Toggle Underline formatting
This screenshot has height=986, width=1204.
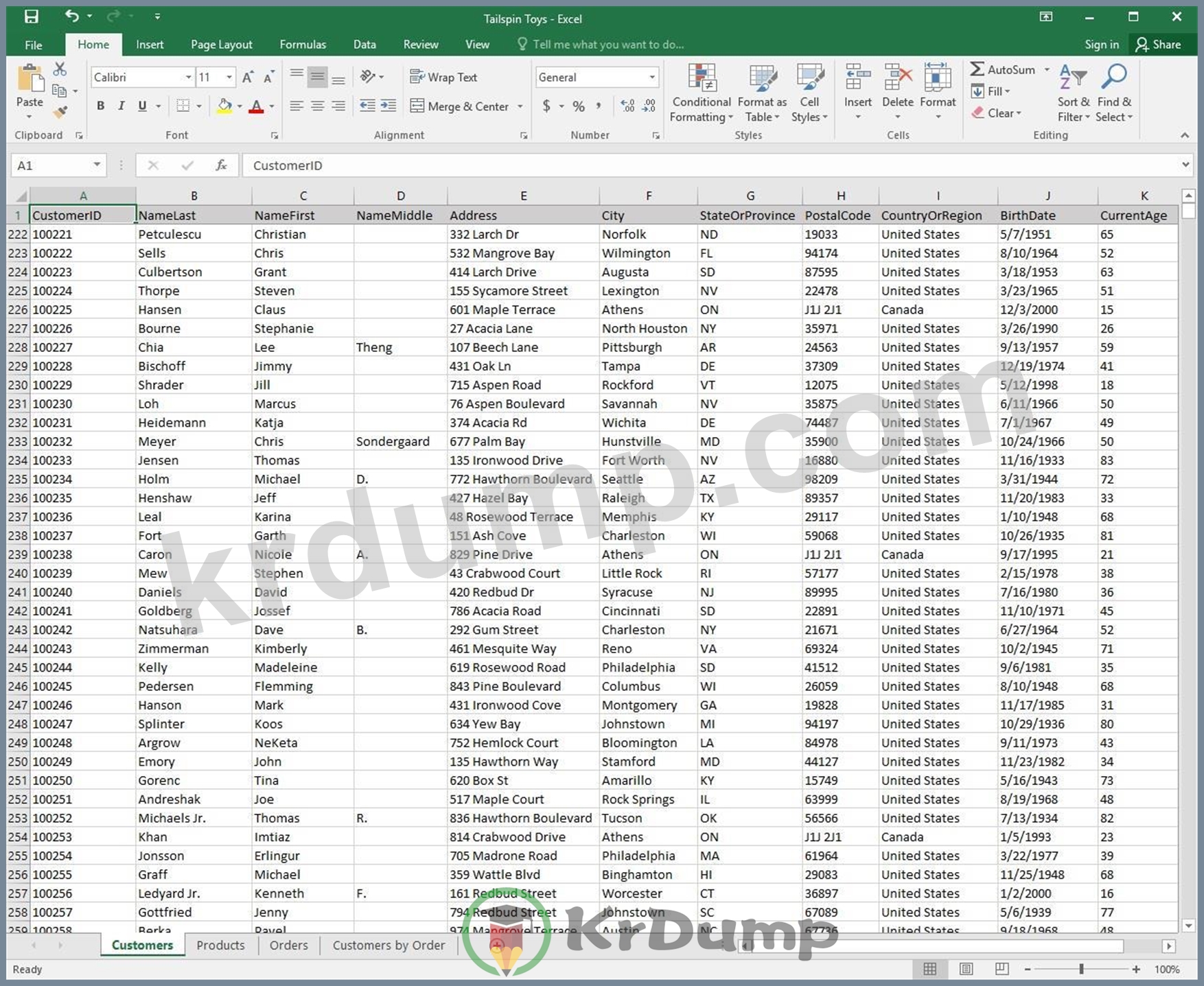click(142, 106)
